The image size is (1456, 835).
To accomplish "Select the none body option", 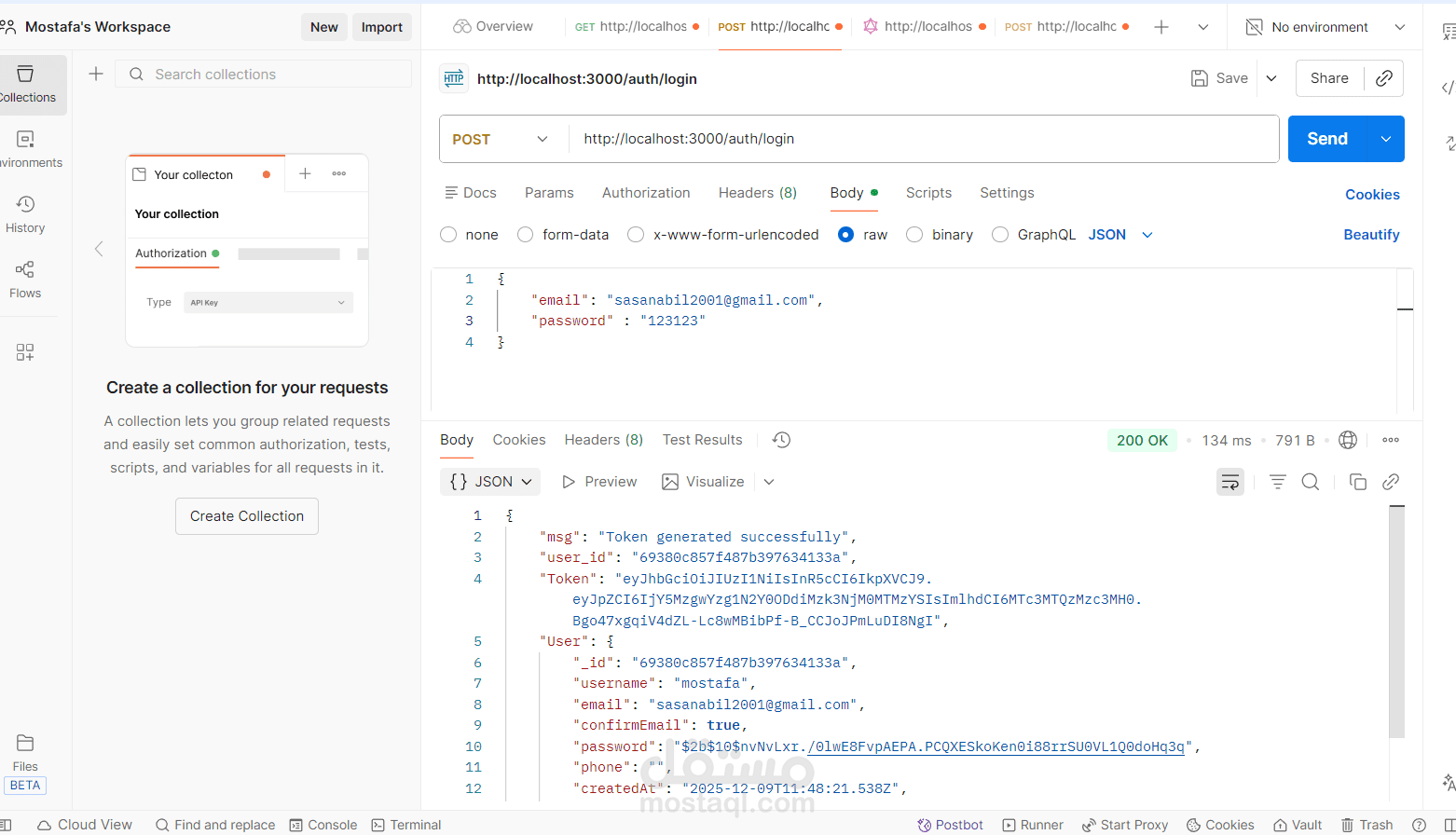I will tap(448, 235).
